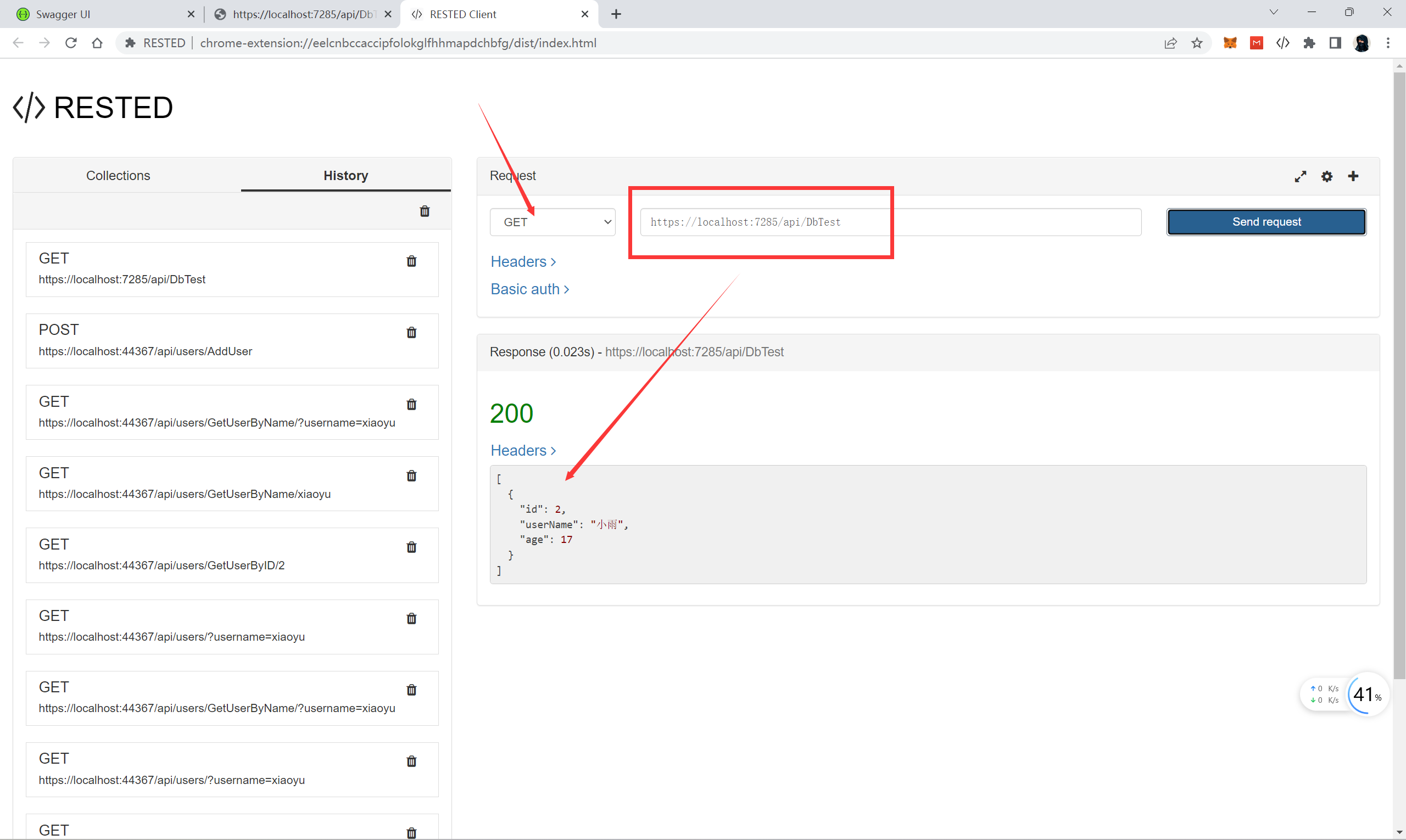Screen dimensions: 1406x840
Task: Open the GET method dropdown
Action: point(552,222)
